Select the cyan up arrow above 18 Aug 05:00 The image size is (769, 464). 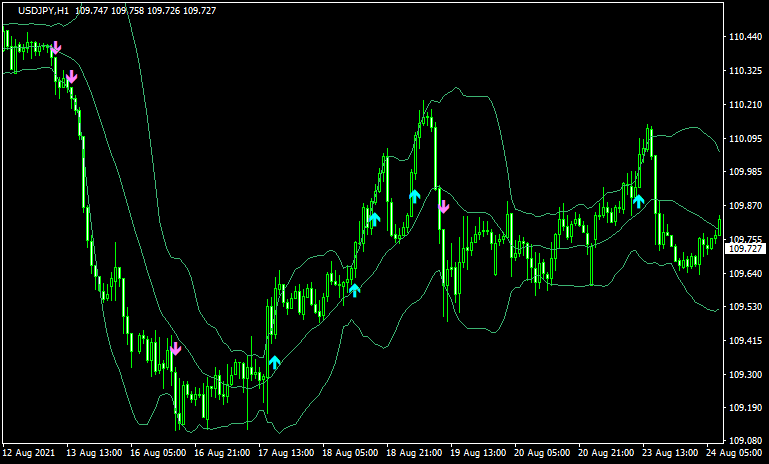pyautogui.click(x=354, y=290)
